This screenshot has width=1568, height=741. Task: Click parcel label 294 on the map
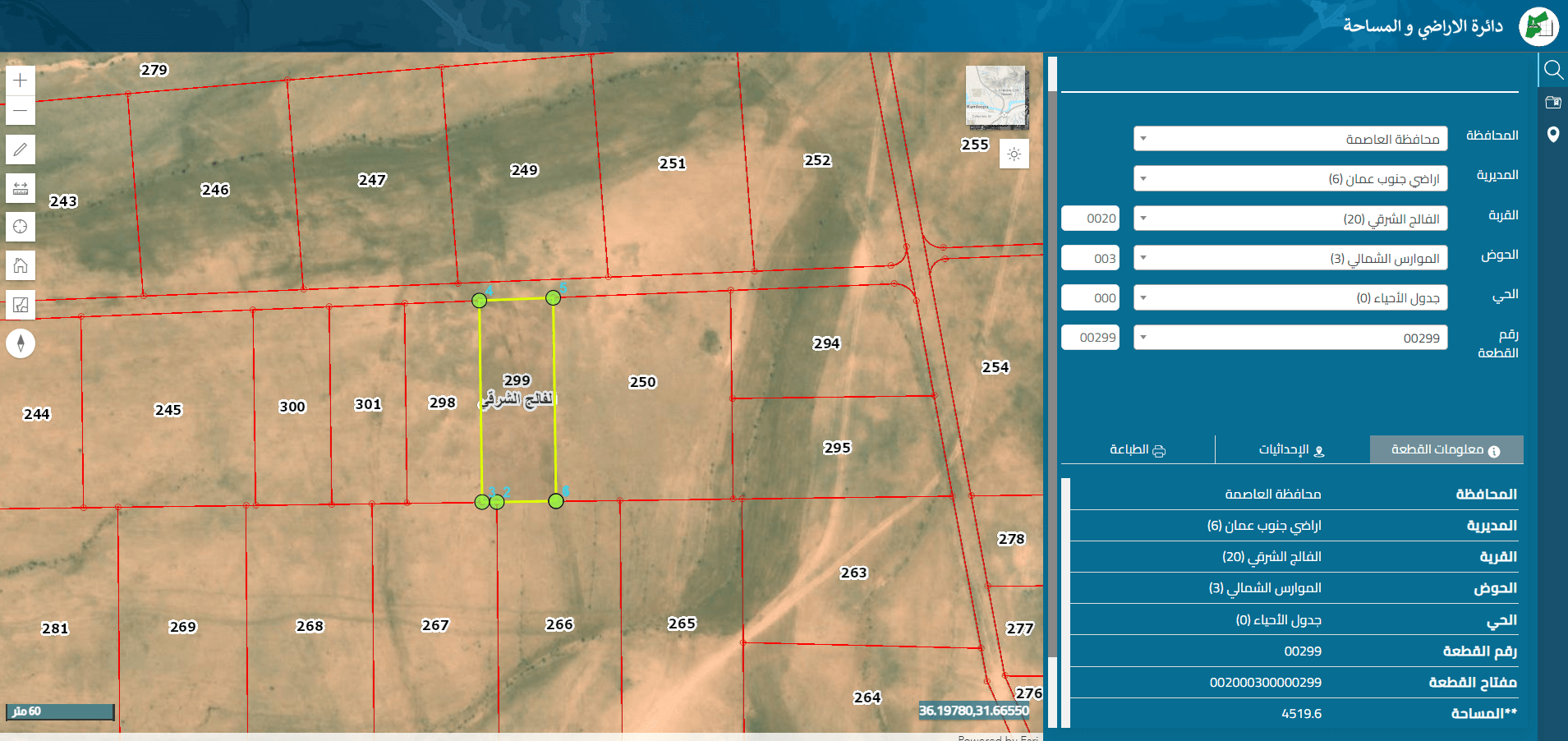tap(826, 343)
